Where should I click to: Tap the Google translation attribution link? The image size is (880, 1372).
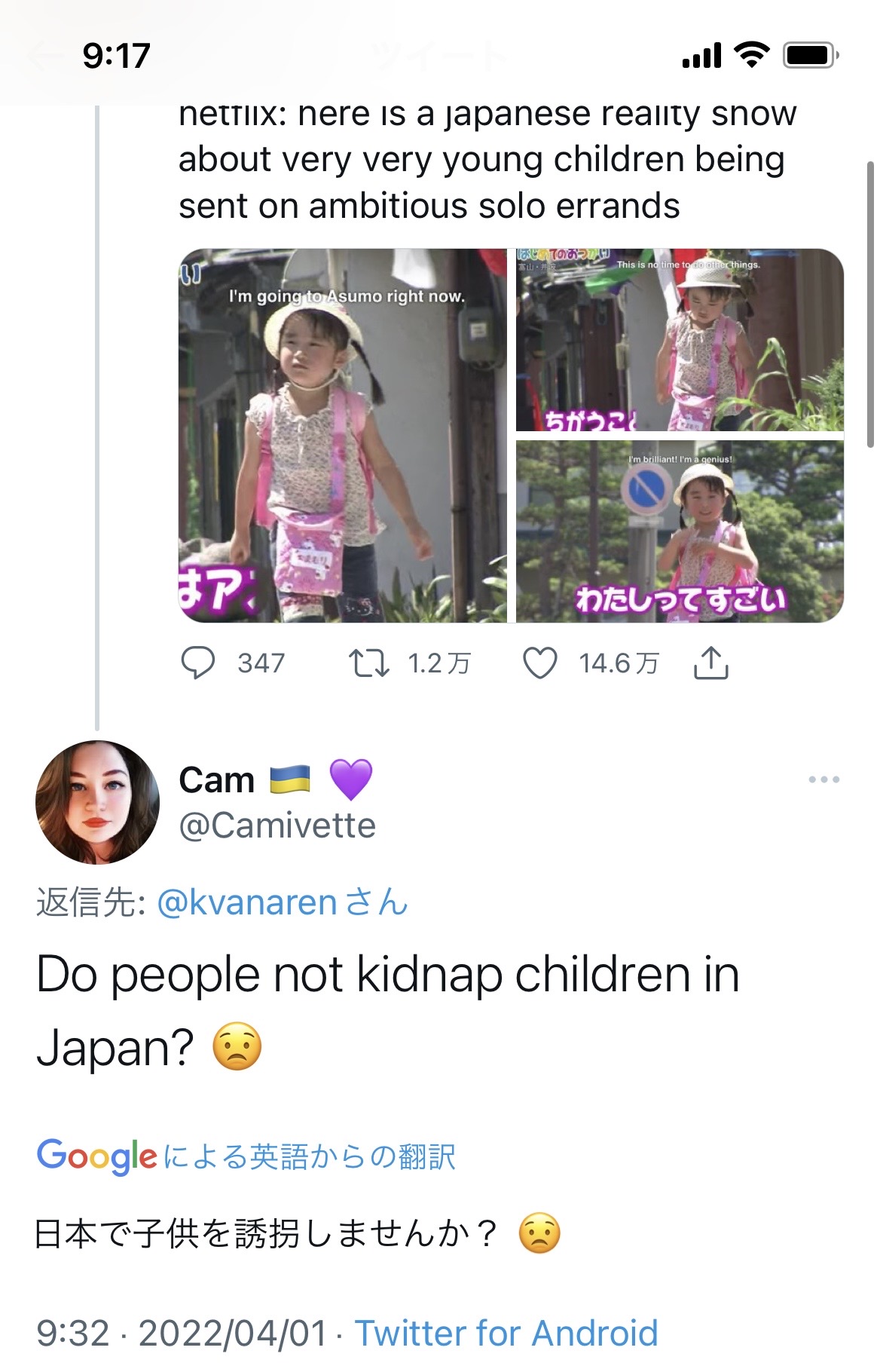point(246,1156)
